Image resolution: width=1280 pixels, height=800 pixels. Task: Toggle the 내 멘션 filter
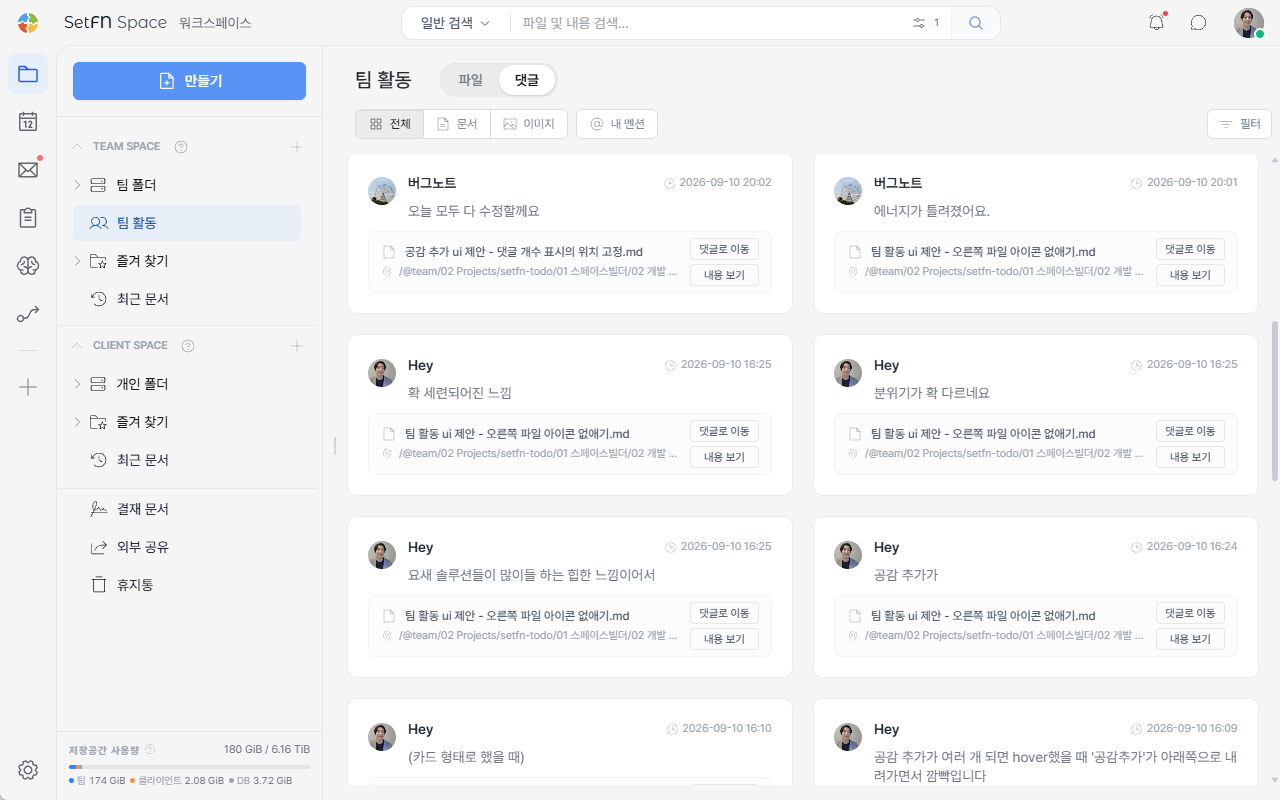point(617,124)
